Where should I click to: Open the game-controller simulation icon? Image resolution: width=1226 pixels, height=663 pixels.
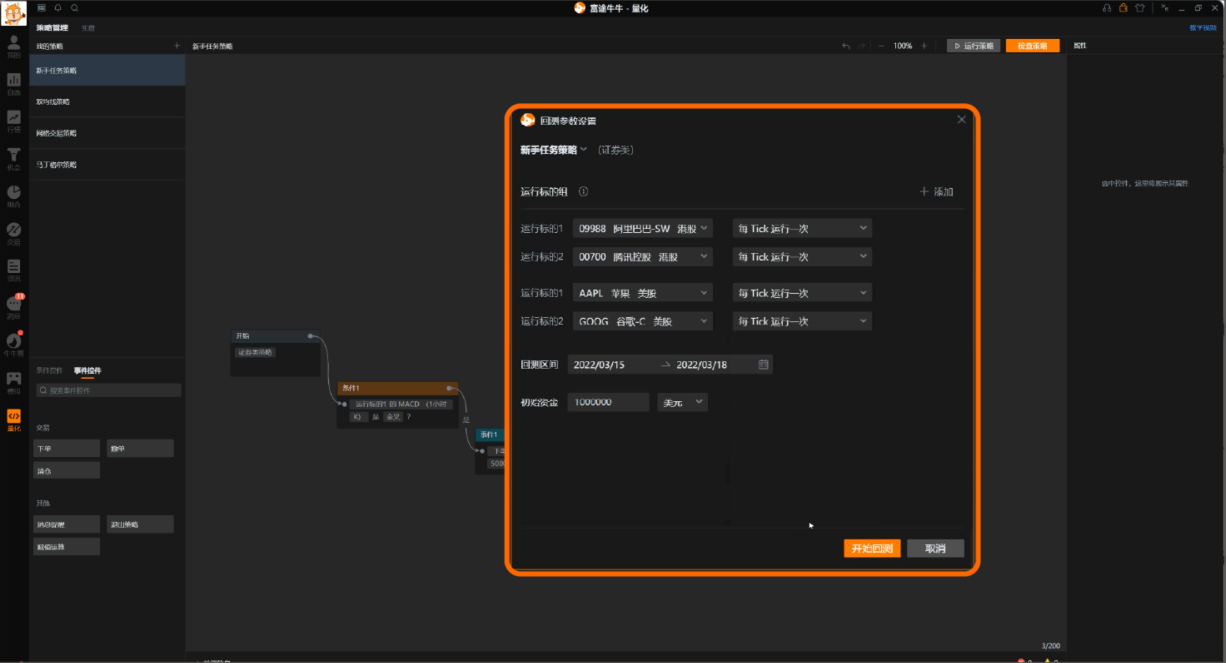(14, 381)
